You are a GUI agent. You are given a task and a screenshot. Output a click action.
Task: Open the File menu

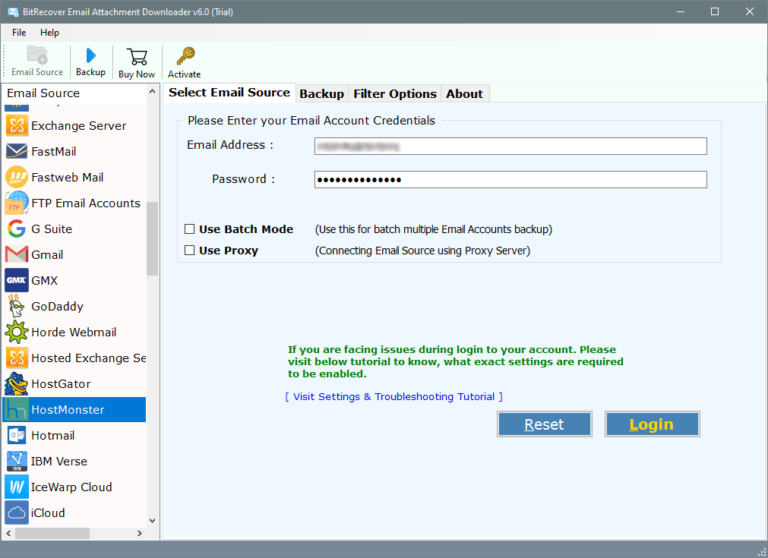pos(19,32)
